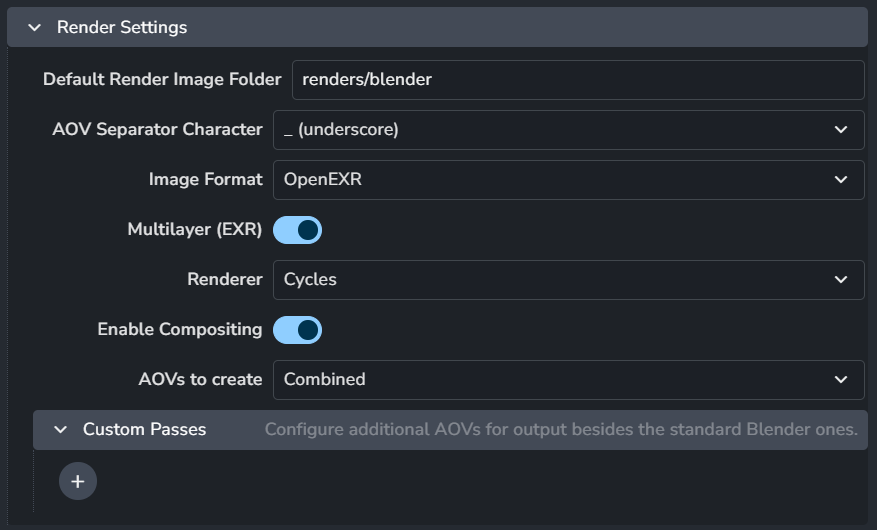Open the OpenEXR image format dropdown
Viewport: 877px width, 530px height.
coord(550,180)
